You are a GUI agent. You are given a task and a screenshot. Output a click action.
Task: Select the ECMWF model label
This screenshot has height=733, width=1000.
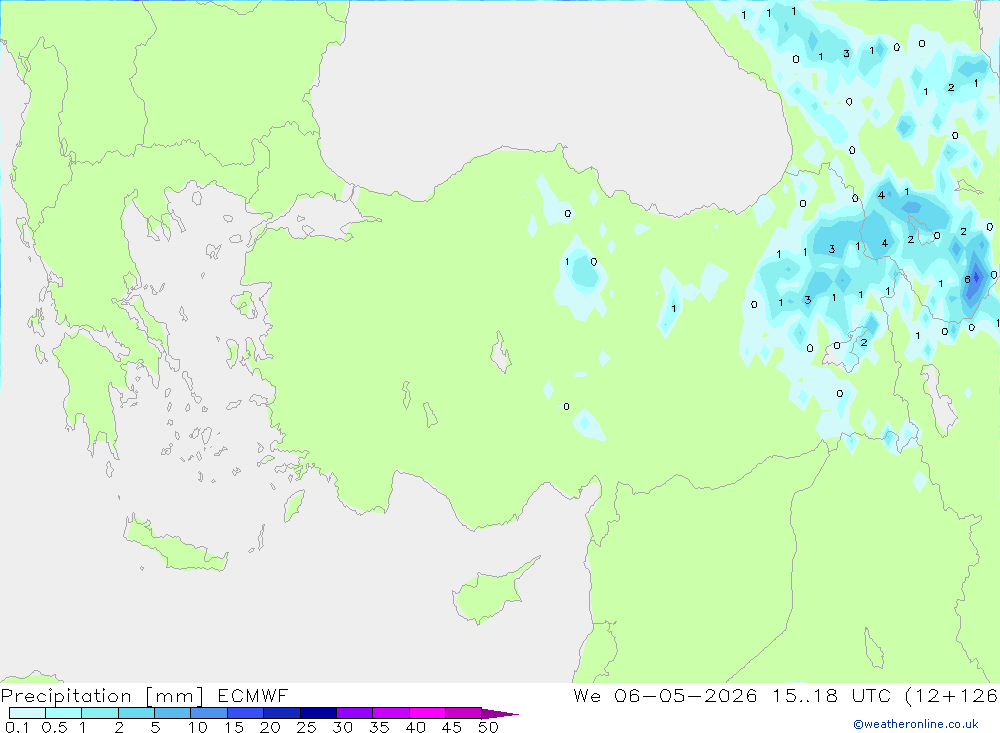(253, 695)
